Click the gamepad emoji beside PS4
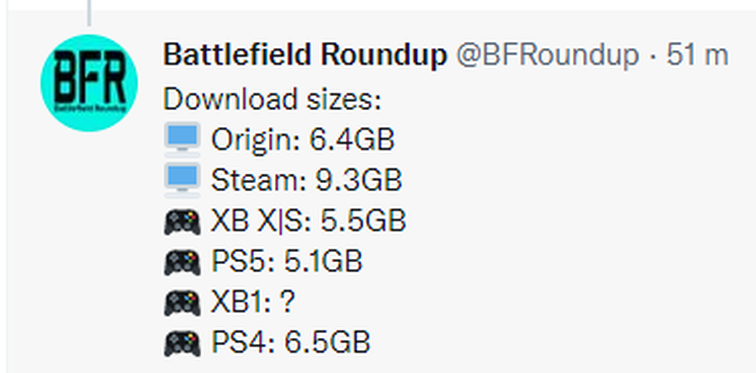Image resolution: width=756 pixels, height=373 pixels. coord(182,343)
